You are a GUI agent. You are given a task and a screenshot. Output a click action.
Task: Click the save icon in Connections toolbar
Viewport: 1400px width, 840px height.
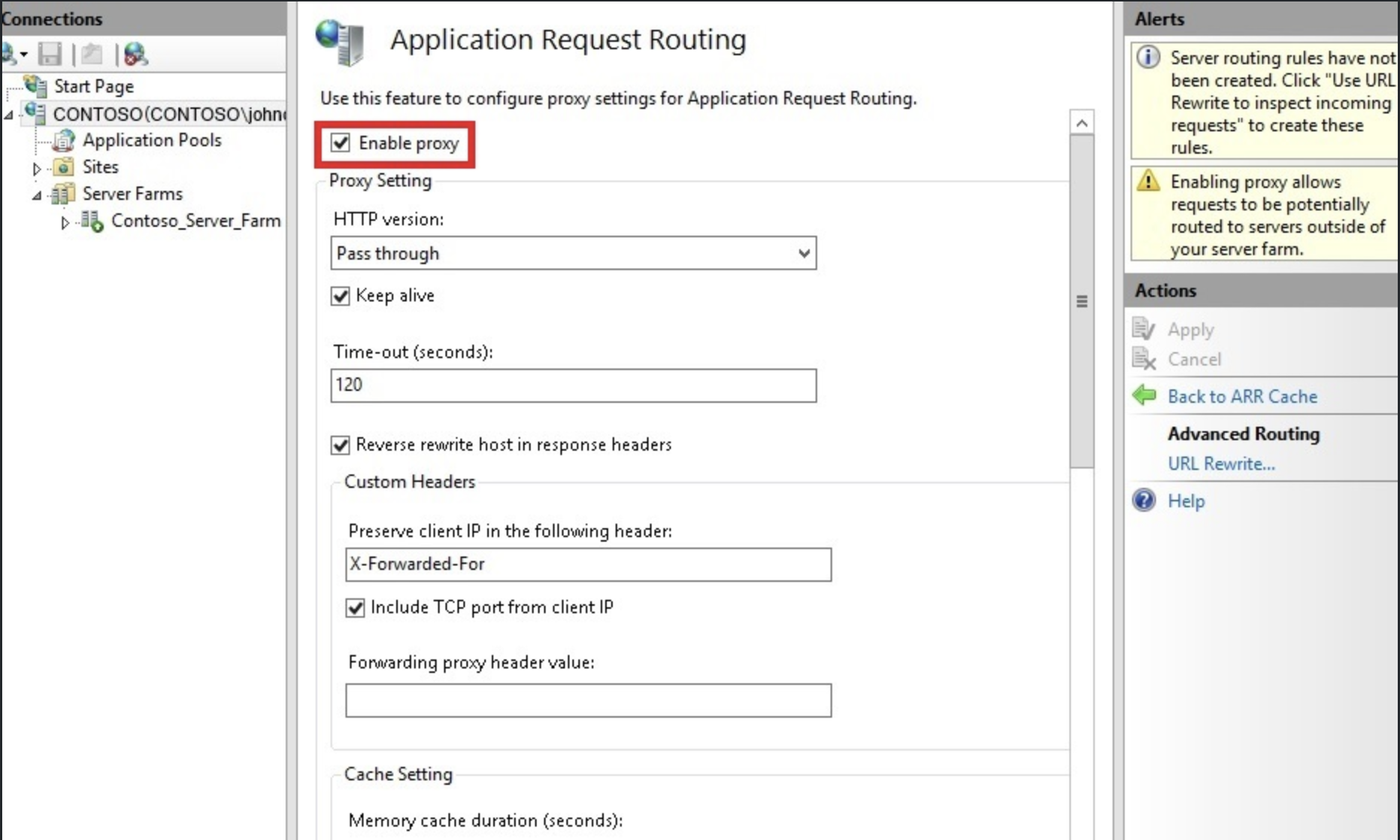50,54
